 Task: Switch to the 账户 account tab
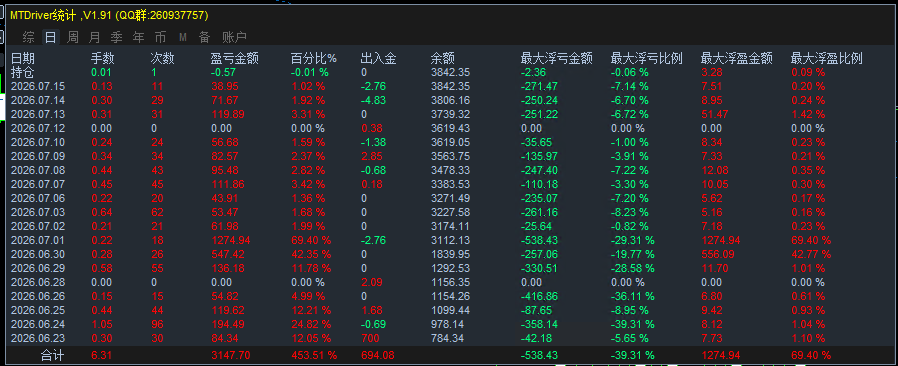234,38
